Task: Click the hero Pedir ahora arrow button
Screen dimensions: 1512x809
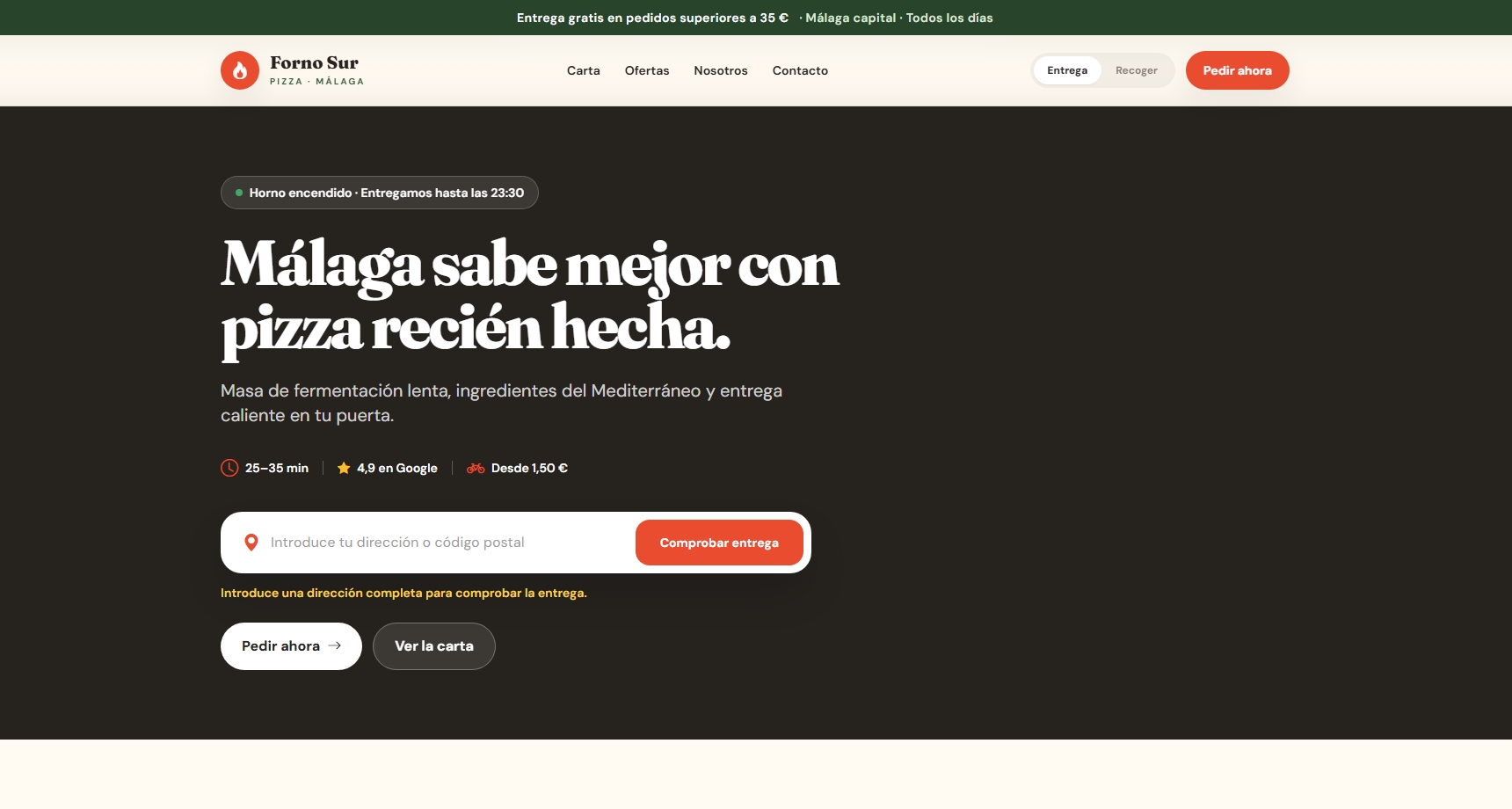Action: pyautogui.click(x=291, y=646)
